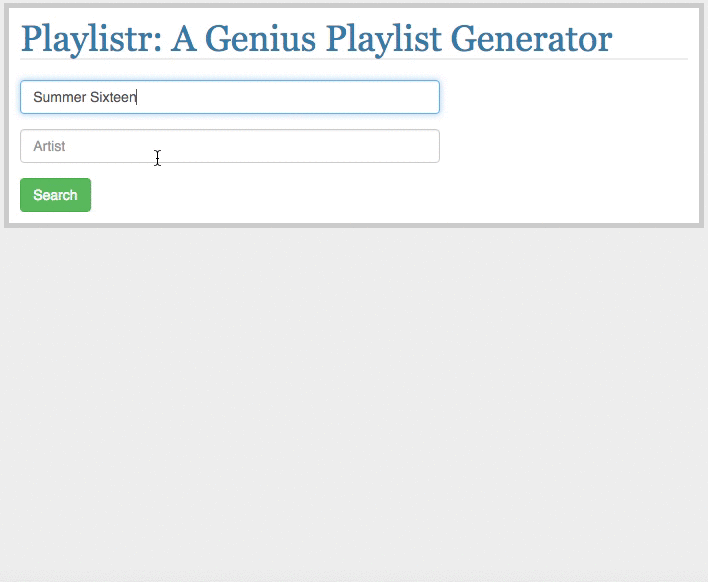Image resolution: width=708 pixels, height=582 pixels.
Task: Click the green Search button
Action: pyautogui.click(x=56, y=195)
